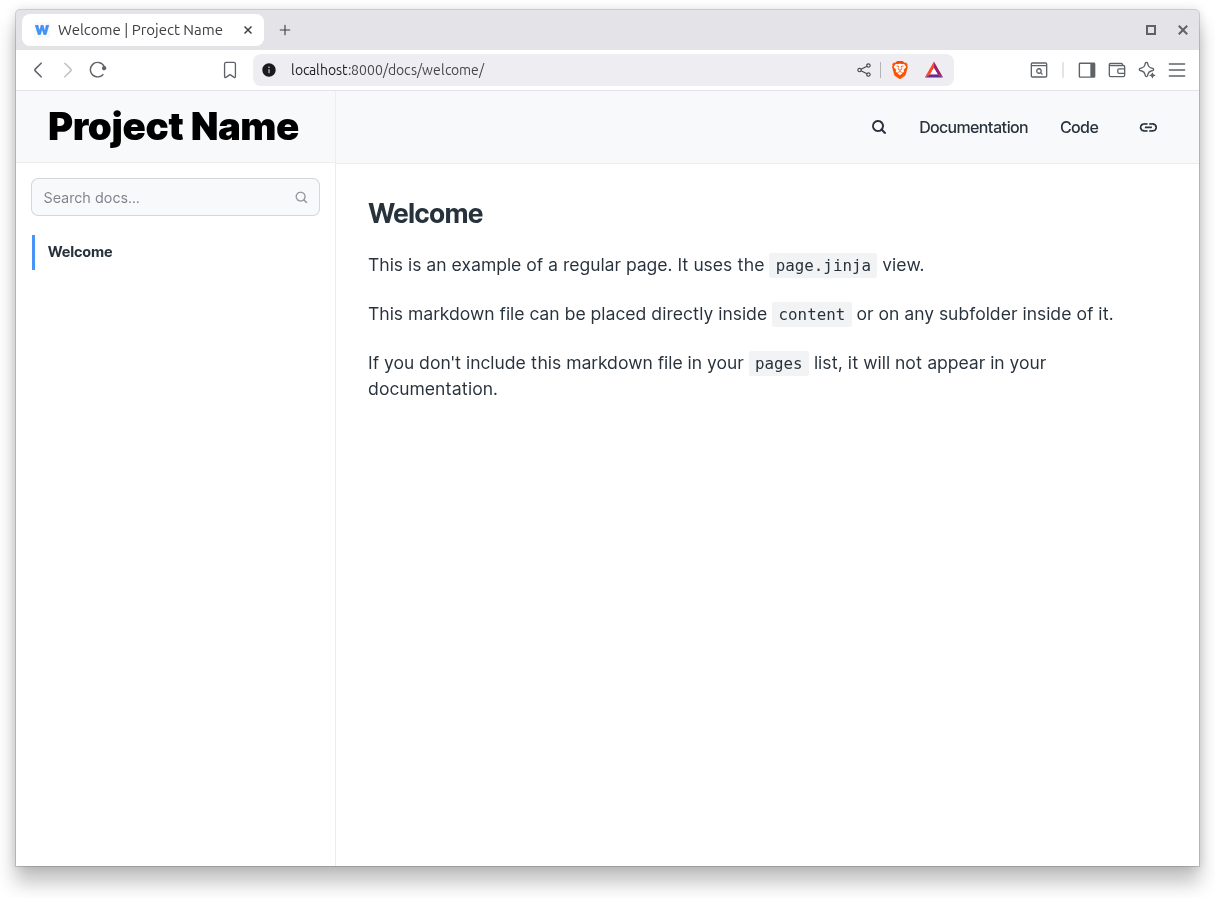
Task: Click the Project Name site title
Action: (173, 127)
